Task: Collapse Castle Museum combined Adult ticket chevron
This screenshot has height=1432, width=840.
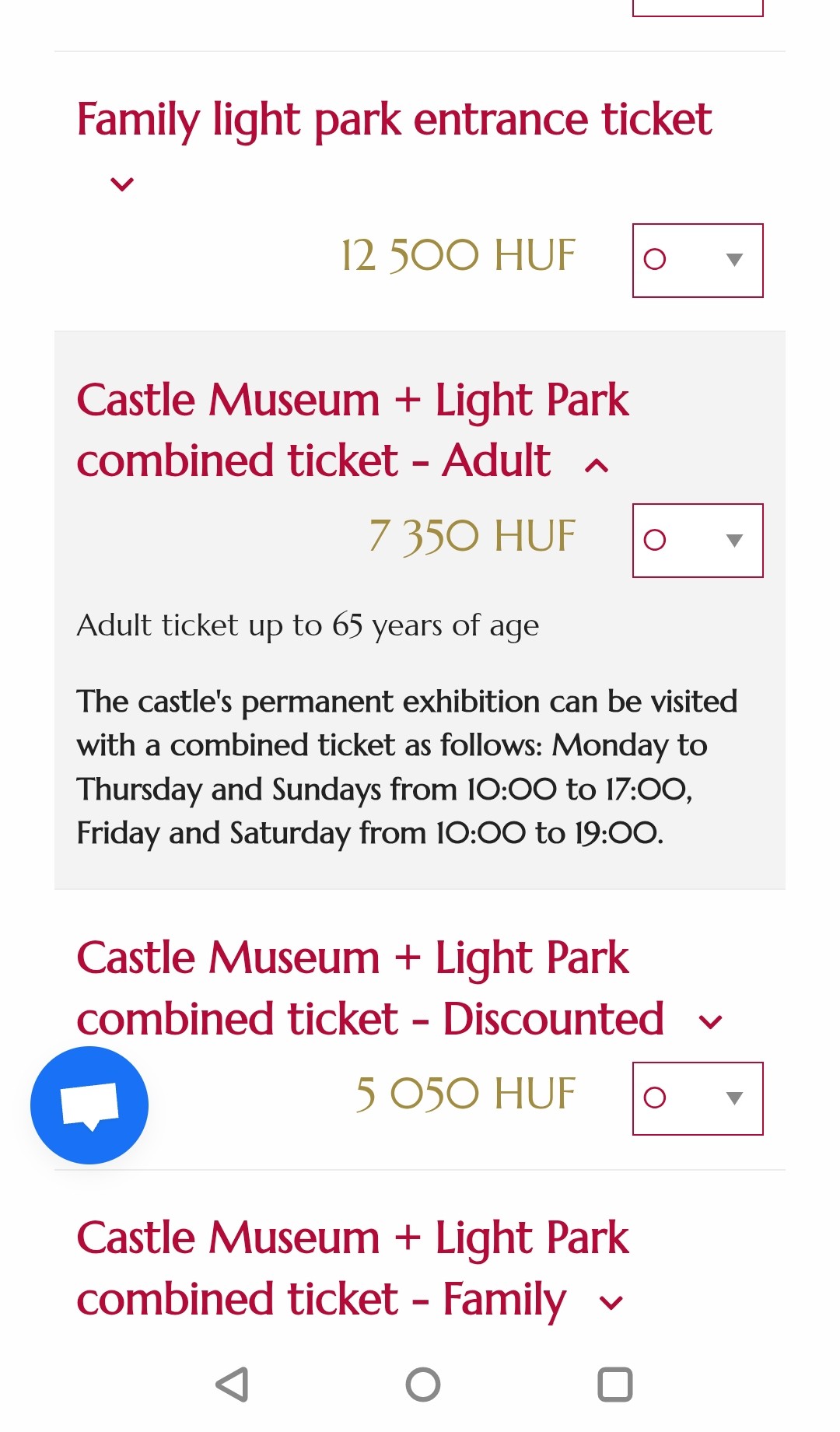Action: tap(597, 466)
